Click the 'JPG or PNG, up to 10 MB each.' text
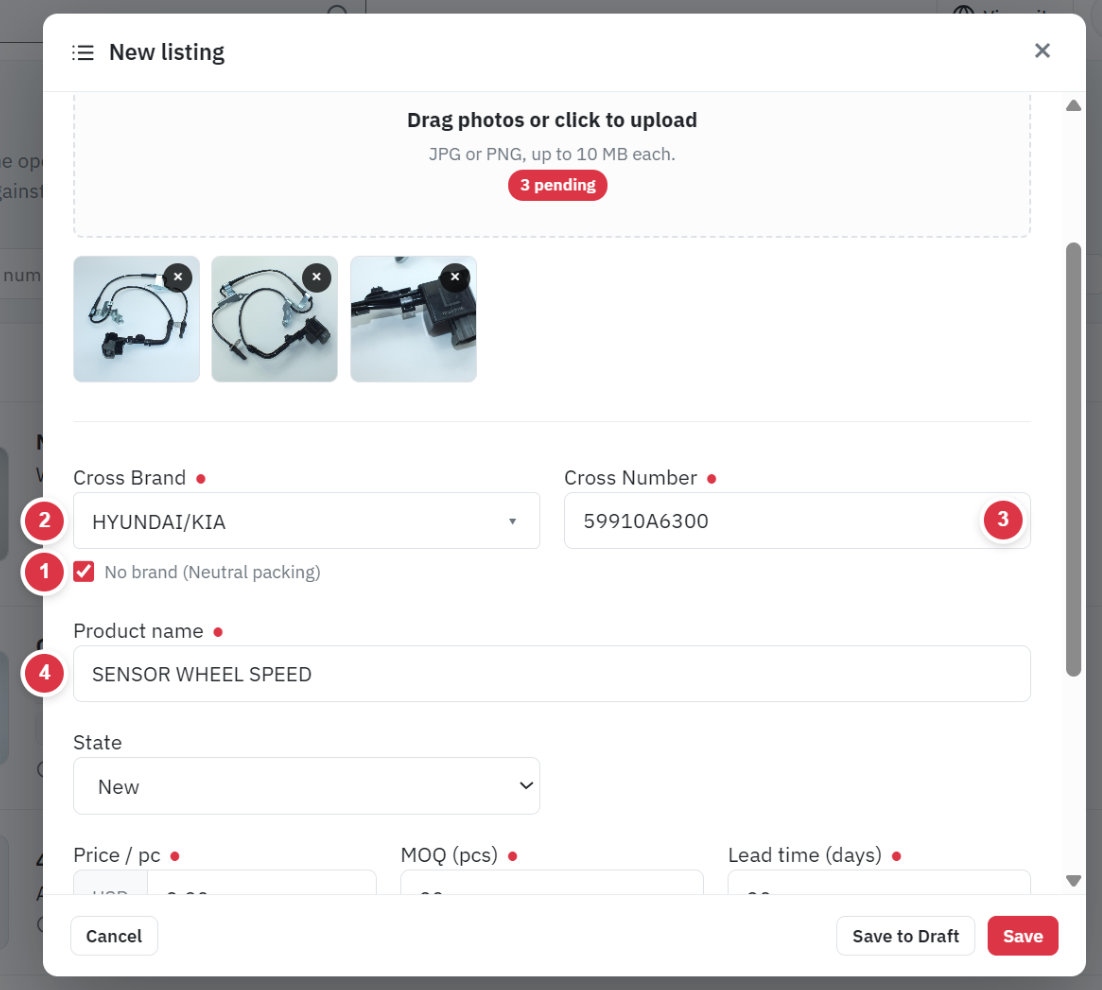 [x=552, y=155]
